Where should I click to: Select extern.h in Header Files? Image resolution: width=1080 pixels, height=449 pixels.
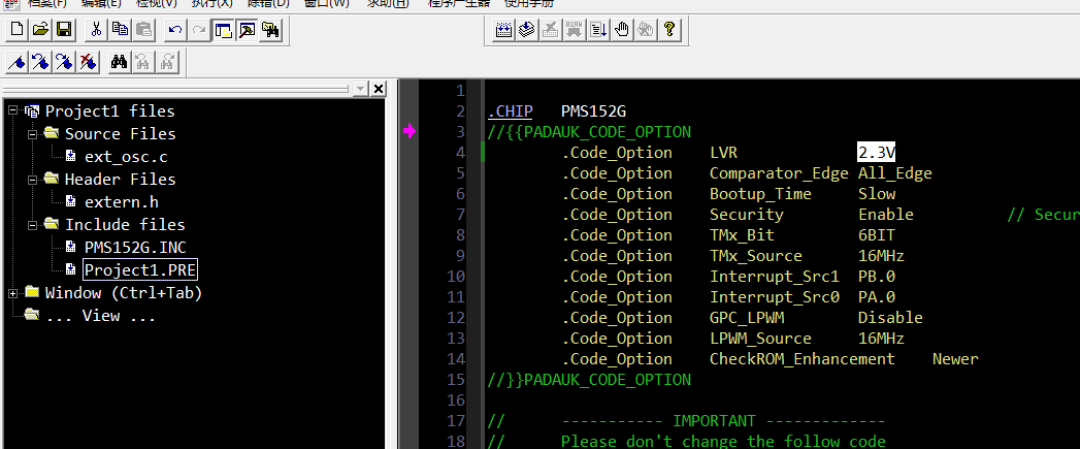(x=121, y=202)
